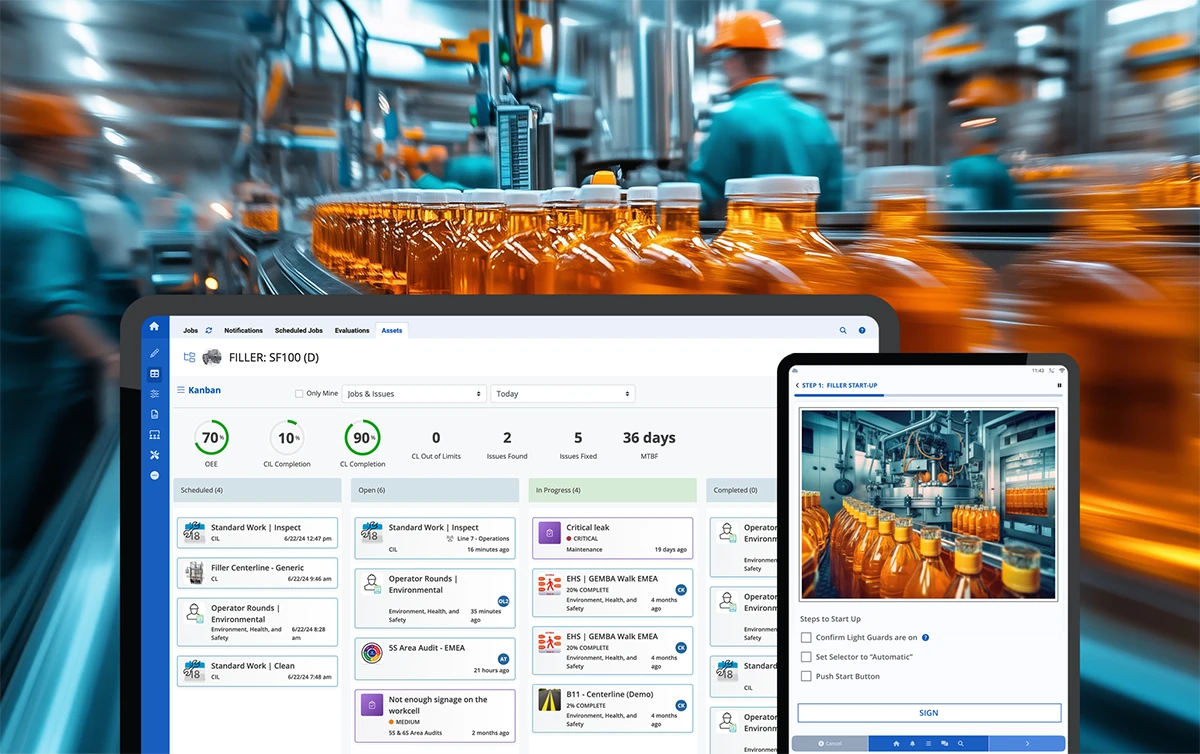Click the help icon next to Confirm Light Guards
The height and width of the screenshot is (754, 1200).
925,637
